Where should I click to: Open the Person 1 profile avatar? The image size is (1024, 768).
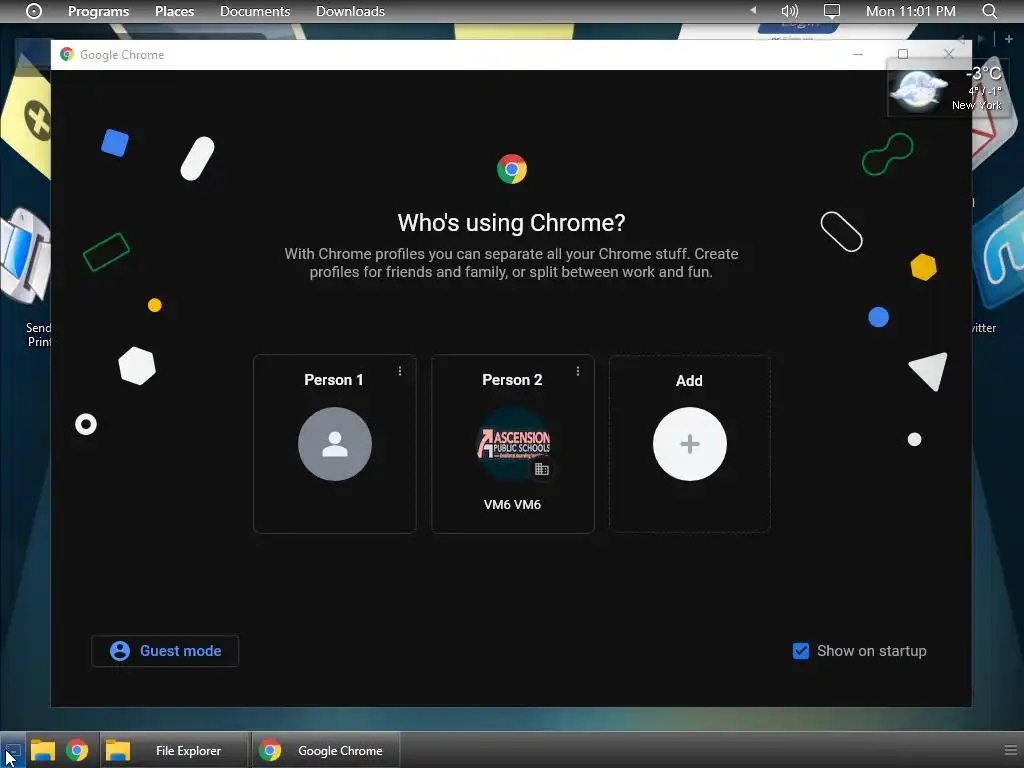pos(334,444)
